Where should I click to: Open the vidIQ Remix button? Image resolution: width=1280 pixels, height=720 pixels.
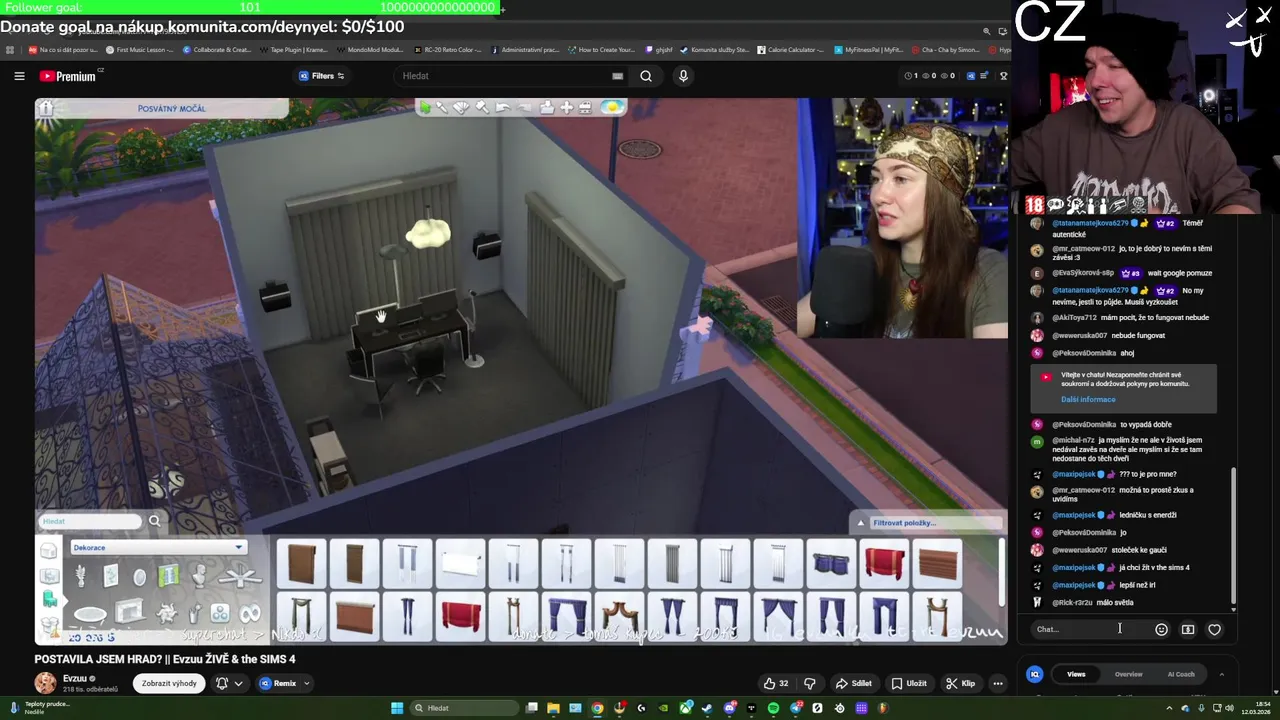point(279,683)
